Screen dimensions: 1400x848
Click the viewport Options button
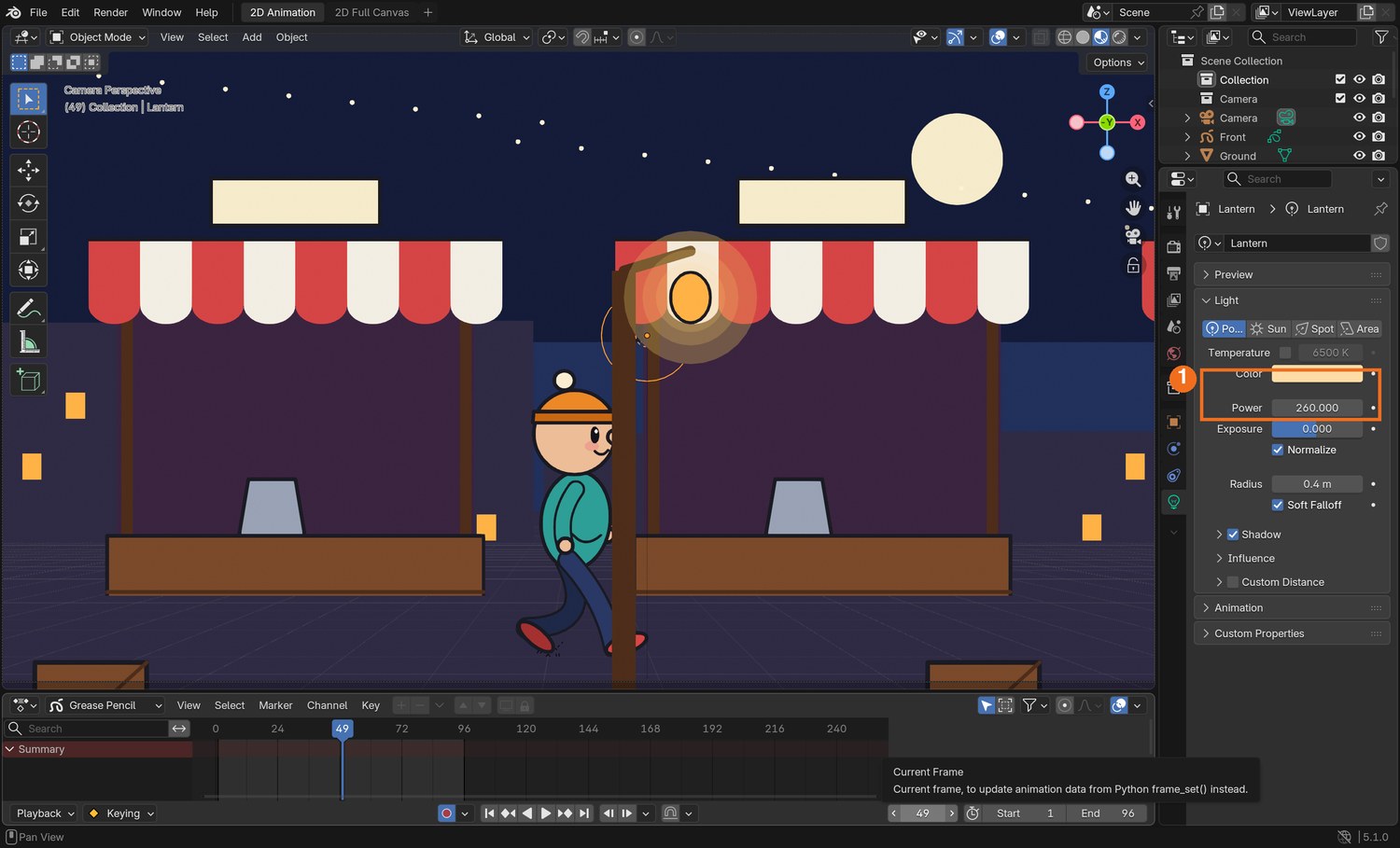point(1118,63)
